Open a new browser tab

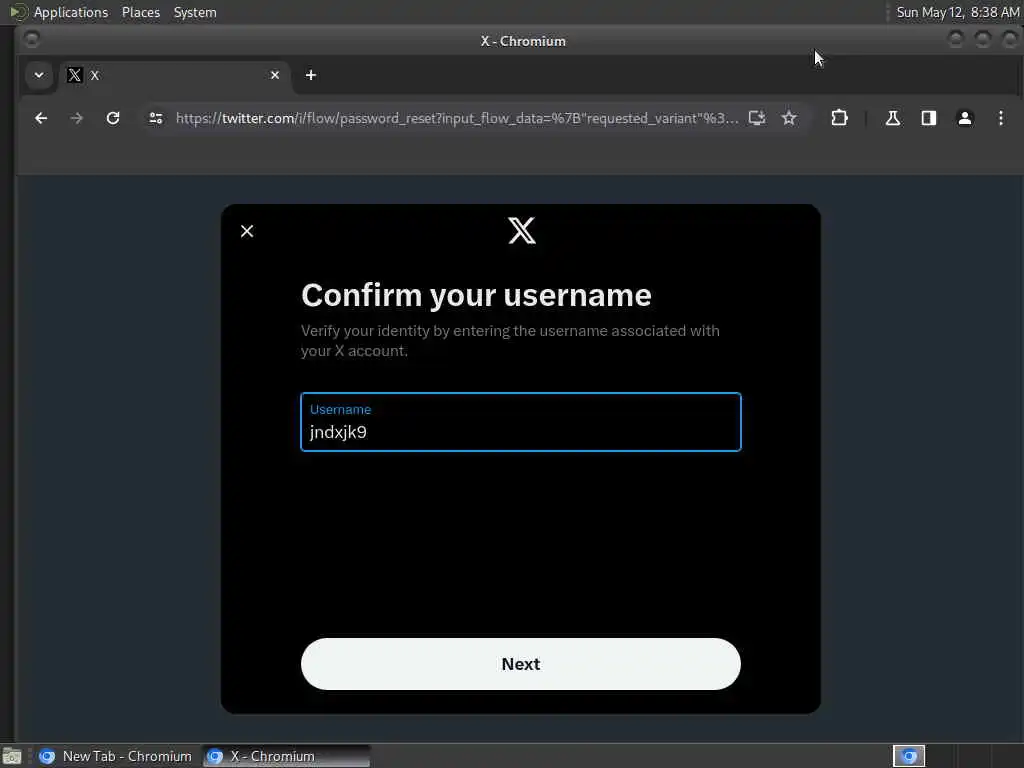coord(311,75)
